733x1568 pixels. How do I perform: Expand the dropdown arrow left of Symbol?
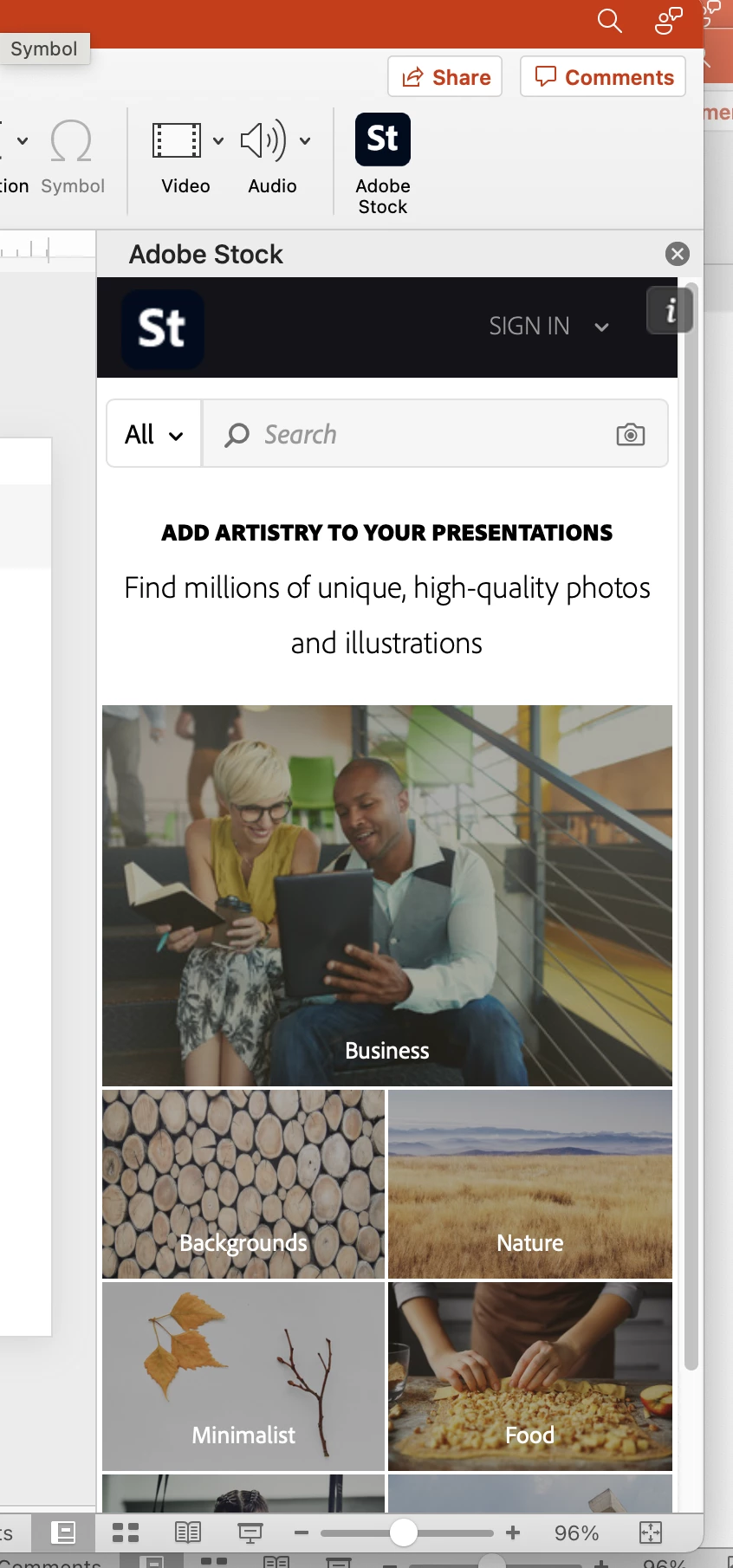click(23, 140)
